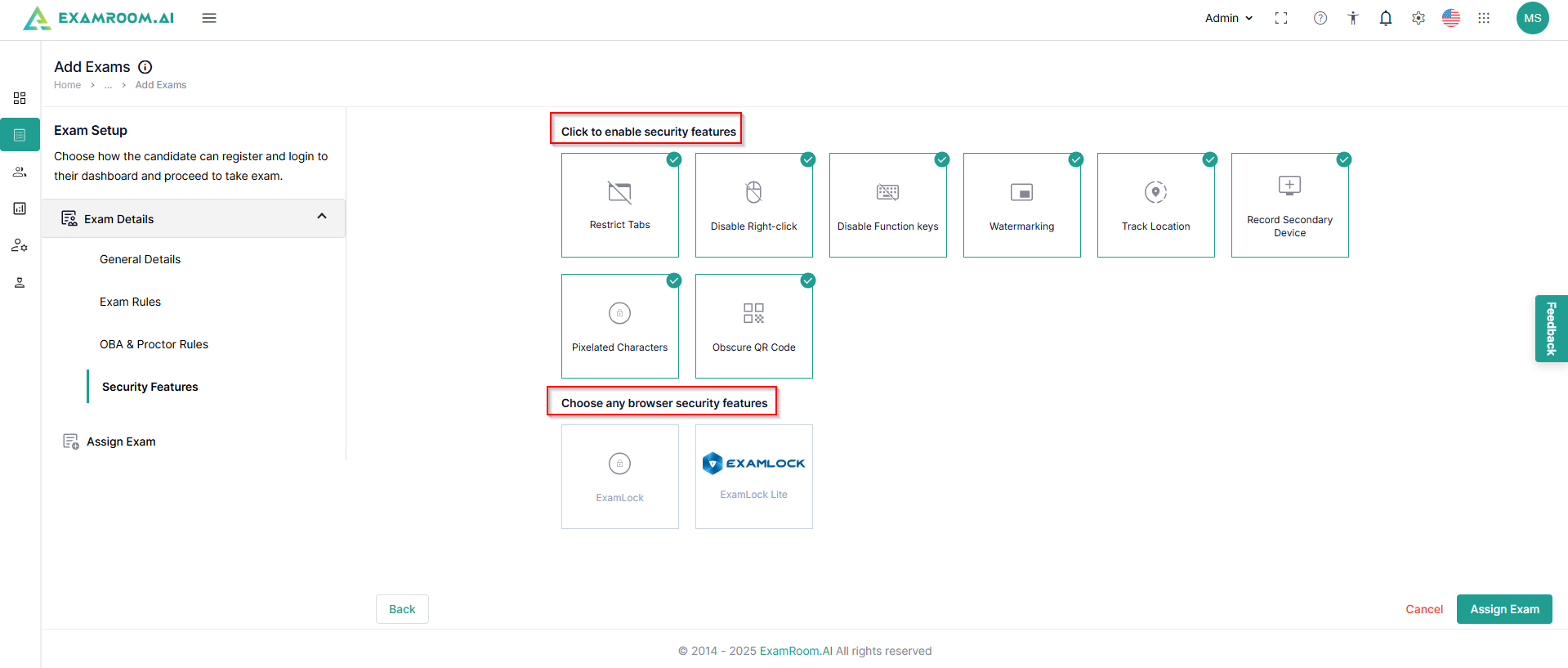Image resolution: width=1568 pixels, height=668 pixels.
Task: Enable the ExamLock Lite browser option
Action: [x=754, y=477]
